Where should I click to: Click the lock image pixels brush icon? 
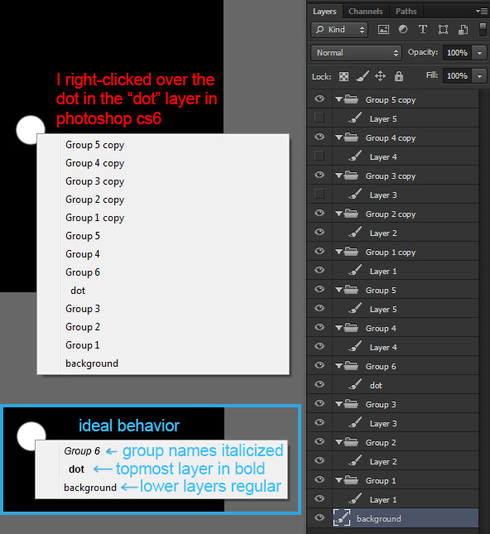tap(362, 76)
